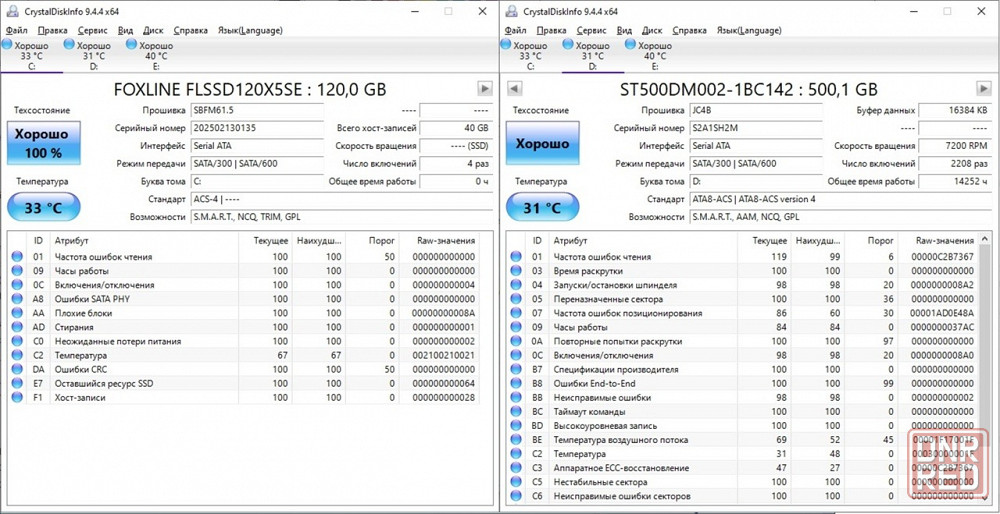This screenshot has width=1000, height=514.
Task: Click status orb for Время раскрутки row
Action: [516, 271]
